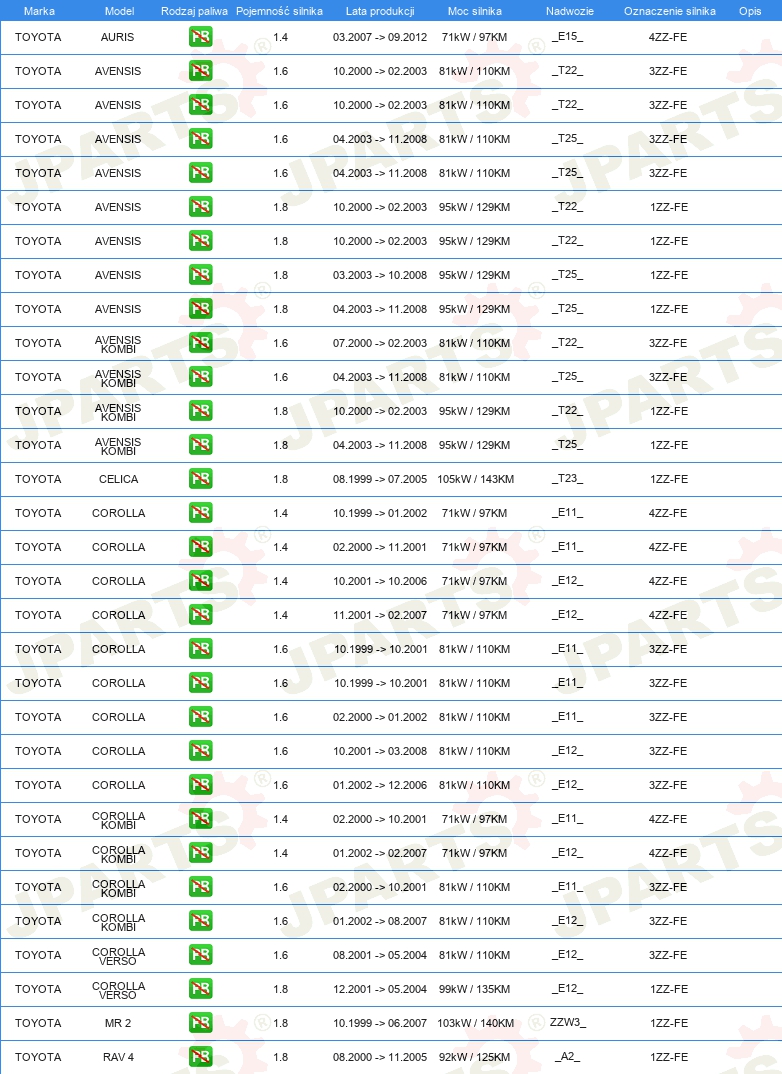This screenshot has height=1074, width=782.
Task: Click the fuel icon in the CELICA row
Action: (x=201, y=478)
